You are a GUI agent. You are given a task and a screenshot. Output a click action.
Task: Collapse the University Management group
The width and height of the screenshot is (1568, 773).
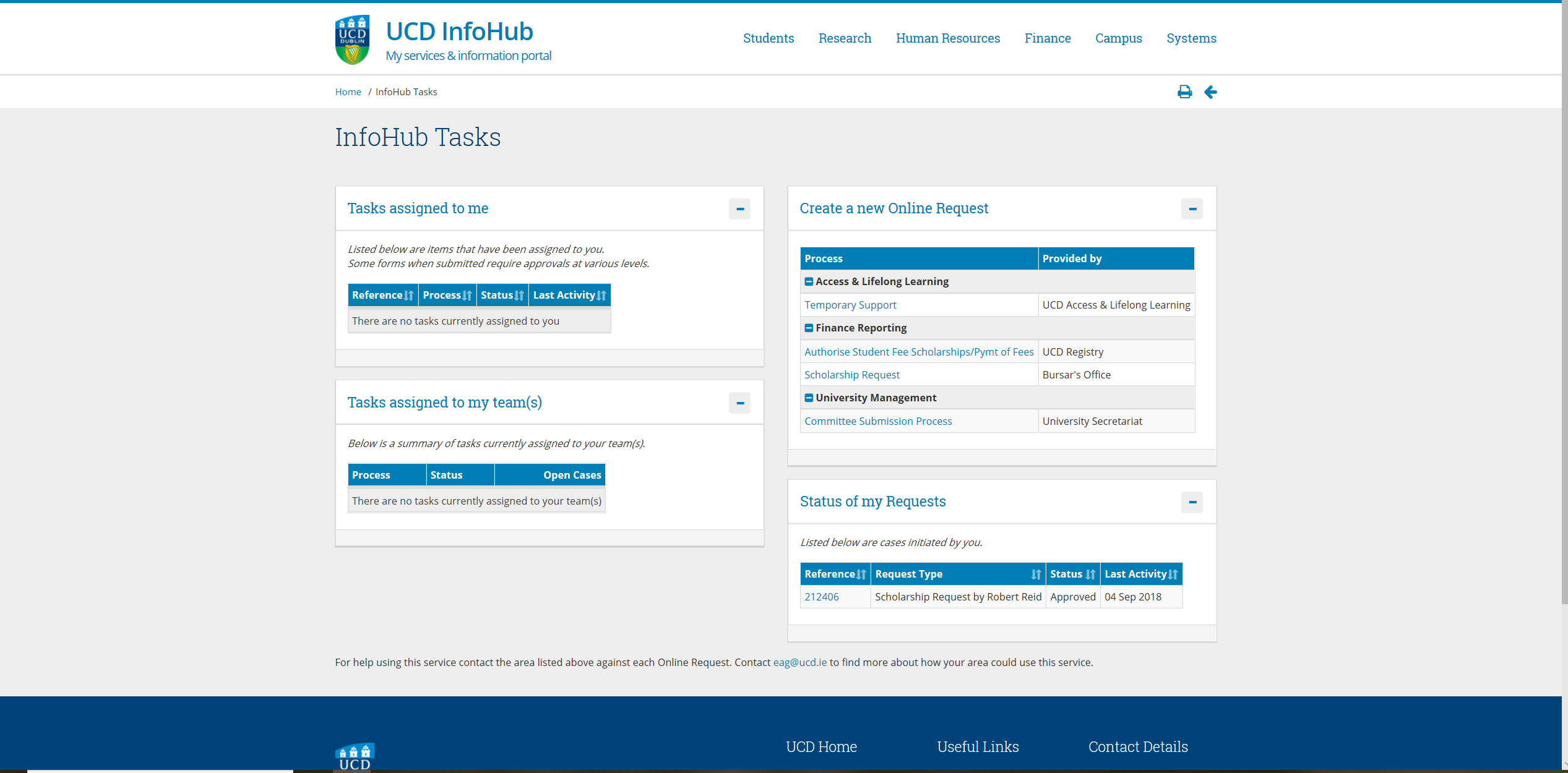coord(808,398)
